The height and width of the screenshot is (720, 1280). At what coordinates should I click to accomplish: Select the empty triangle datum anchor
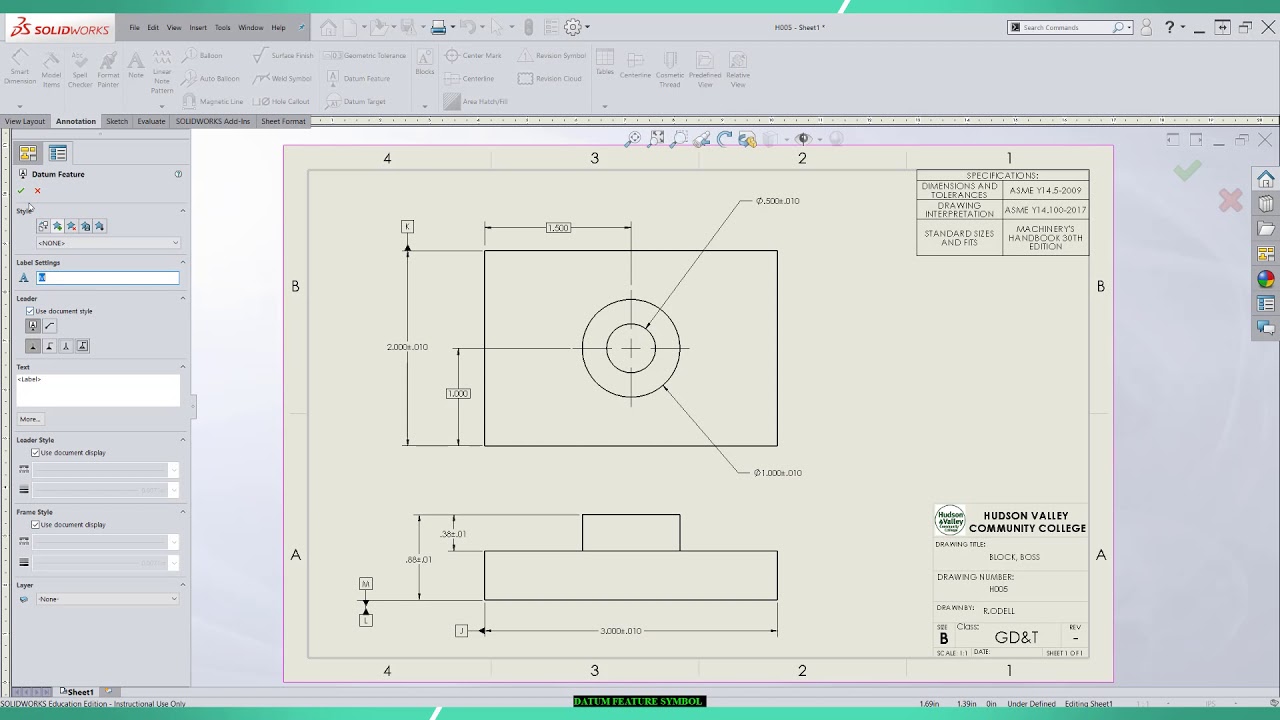coord(66,346)
